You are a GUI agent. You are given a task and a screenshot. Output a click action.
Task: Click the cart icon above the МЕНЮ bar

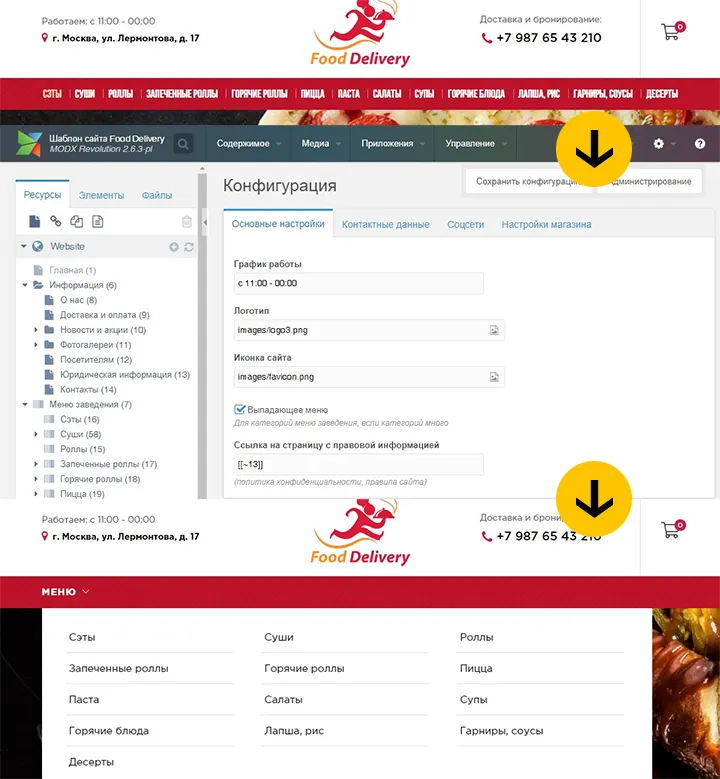tap(673, 529)
